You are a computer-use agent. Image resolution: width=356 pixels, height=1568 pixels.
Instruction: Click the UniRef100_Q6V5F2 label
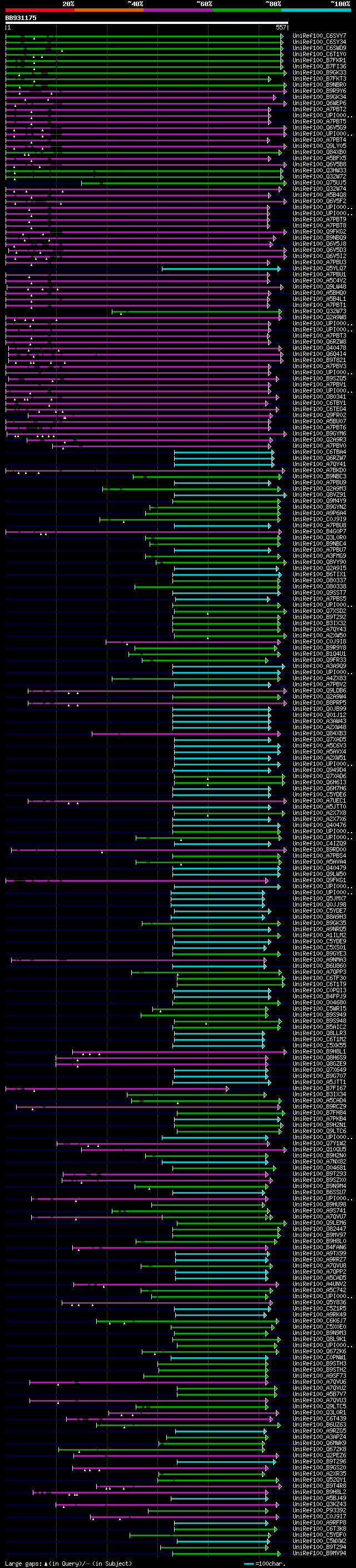319,201
